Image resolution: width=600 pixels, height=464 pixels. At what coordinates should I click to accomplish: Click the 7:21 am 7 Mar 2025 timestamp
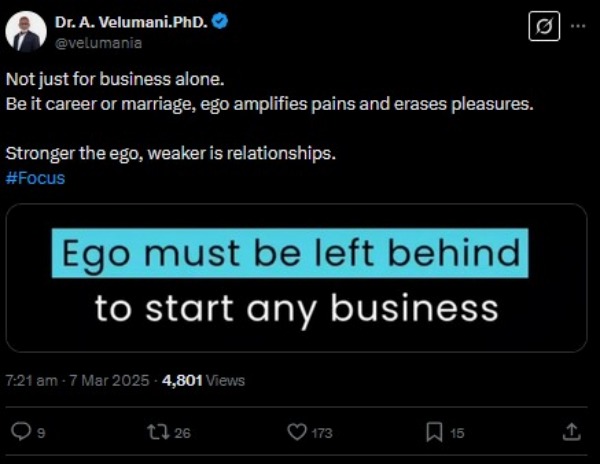click(77, 380)
